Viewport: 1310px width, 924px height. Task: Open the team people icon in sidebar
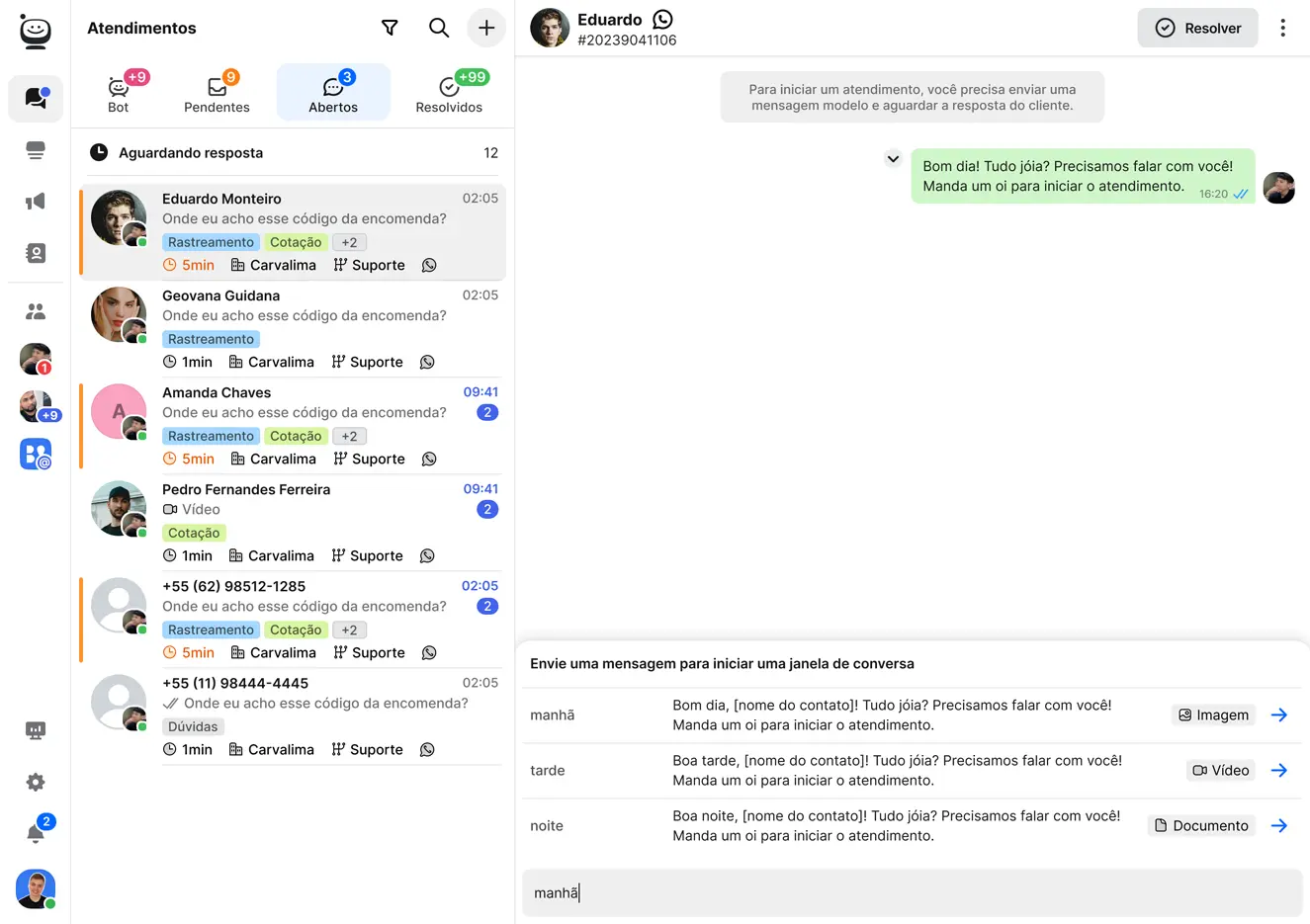click(36, 311)
